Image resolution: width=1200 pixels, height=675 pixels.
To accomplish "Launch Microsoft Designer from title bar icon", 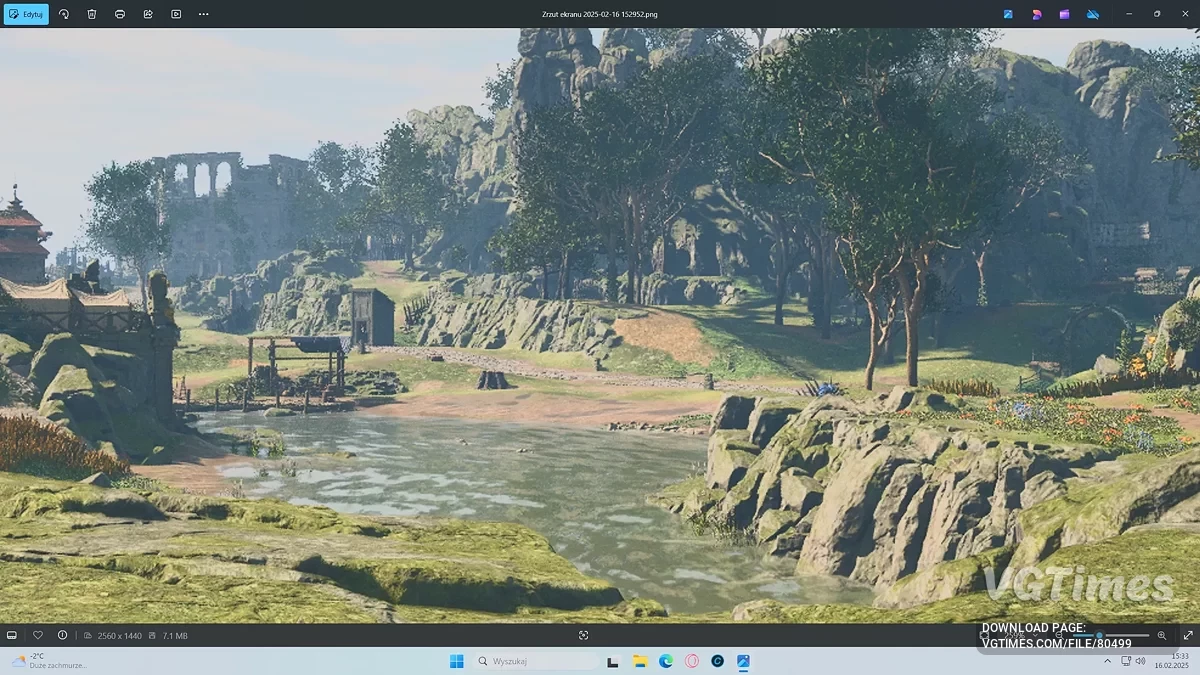I will [x=1036, y=14].
